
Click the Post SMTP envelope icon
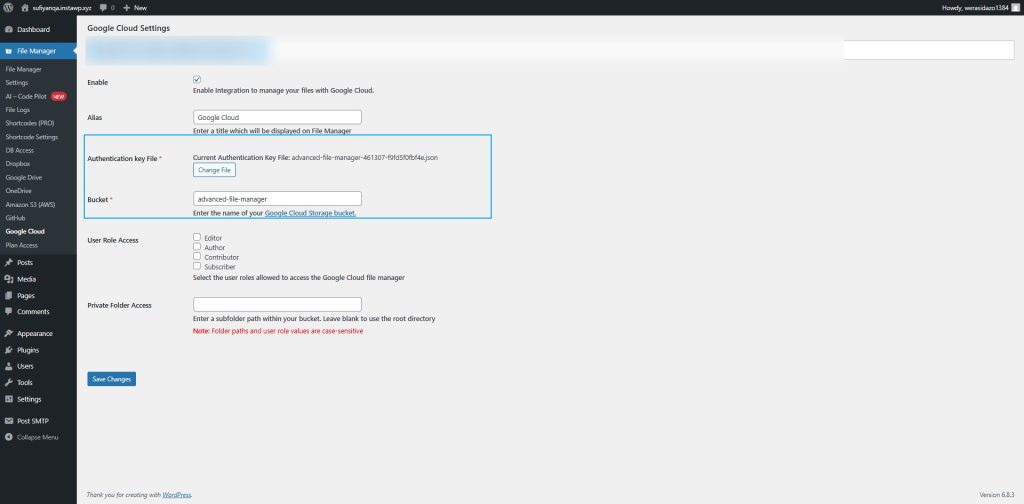click(x=9, y=421)
